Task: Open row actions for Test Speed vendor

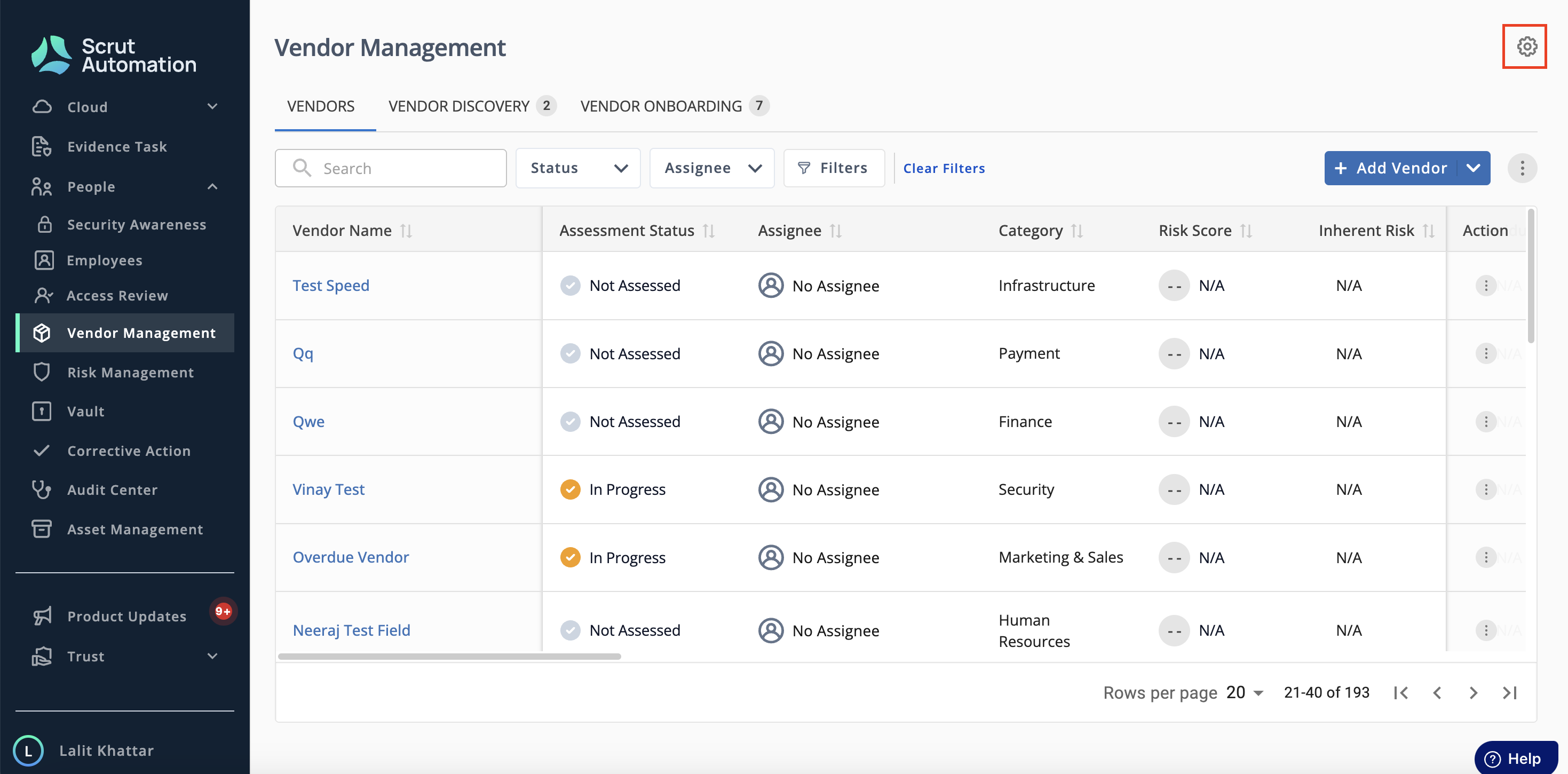Action: point(1486,285)
